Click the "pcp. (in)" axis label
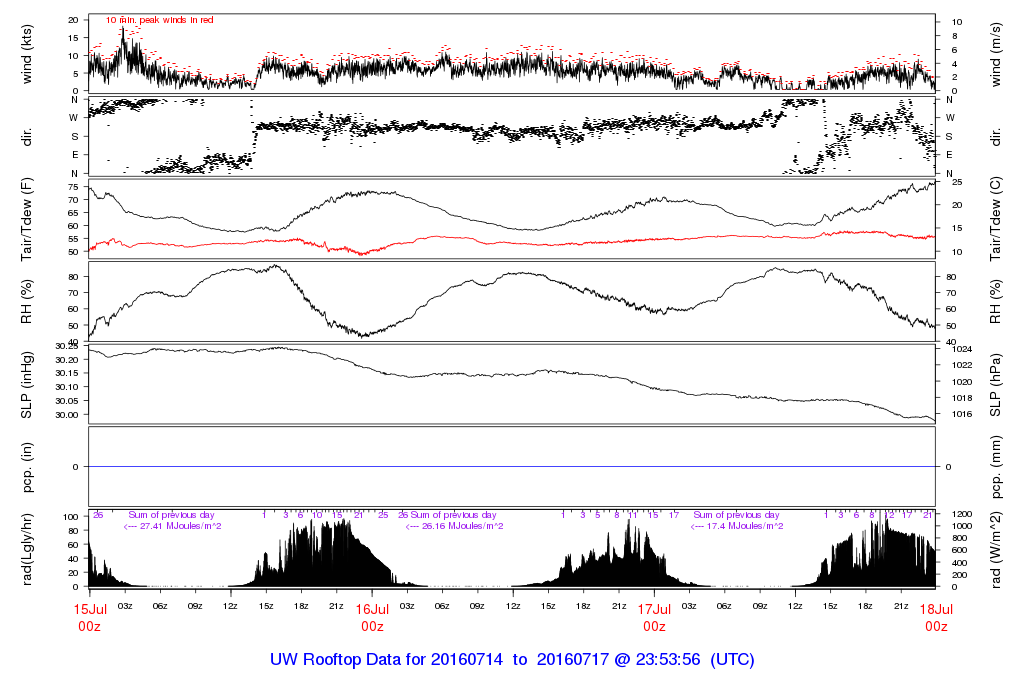 point(27,467)
